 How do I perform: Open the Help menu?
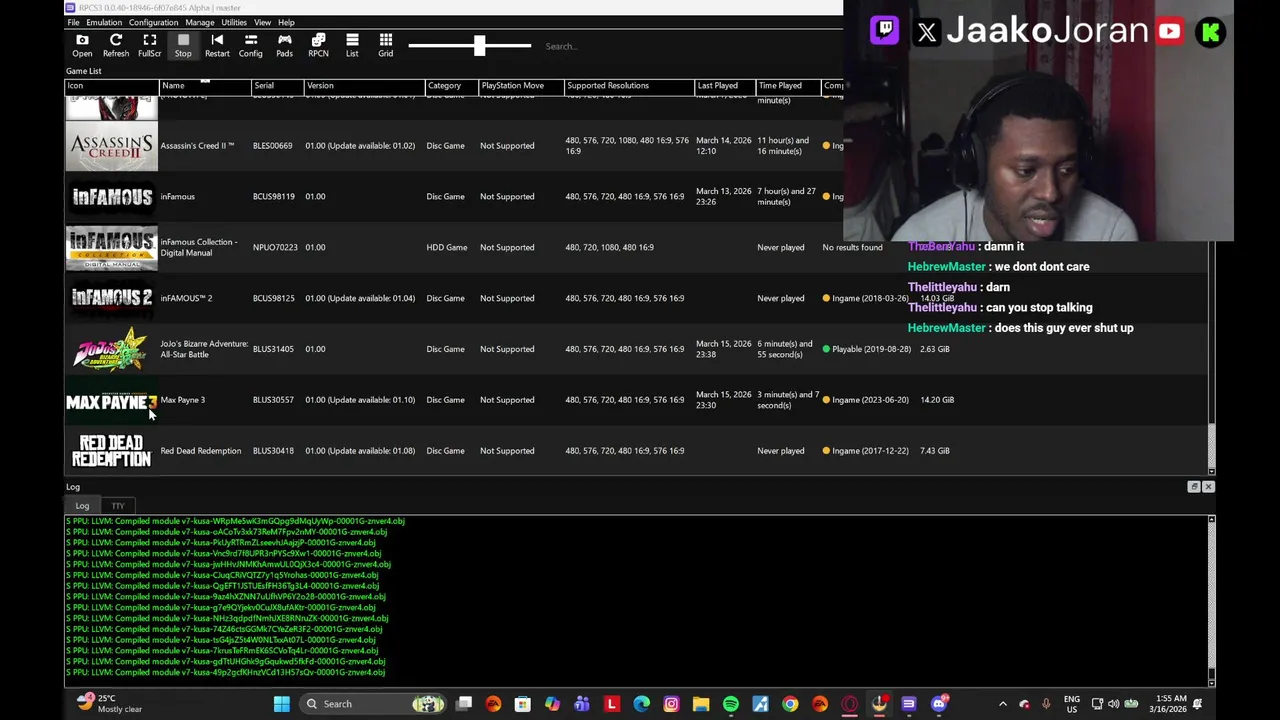[286, 22]
